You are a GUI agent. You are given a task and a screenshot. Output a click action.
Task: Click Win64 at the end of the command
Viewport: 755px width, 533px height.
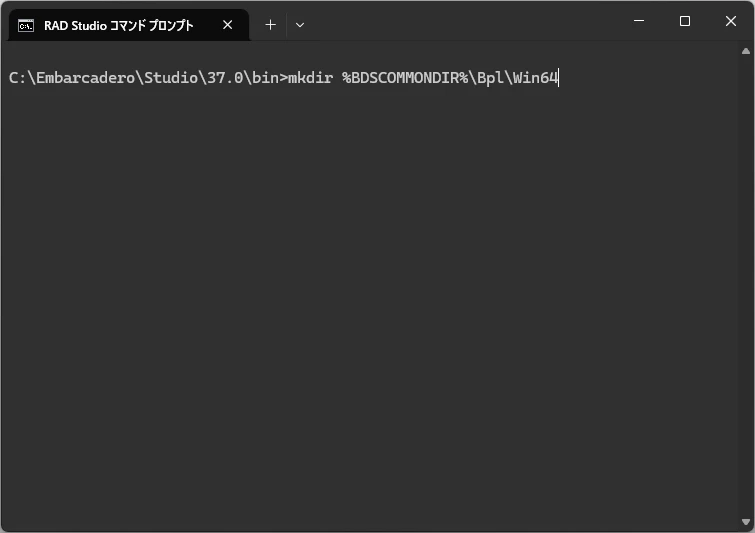click(535, 78)
